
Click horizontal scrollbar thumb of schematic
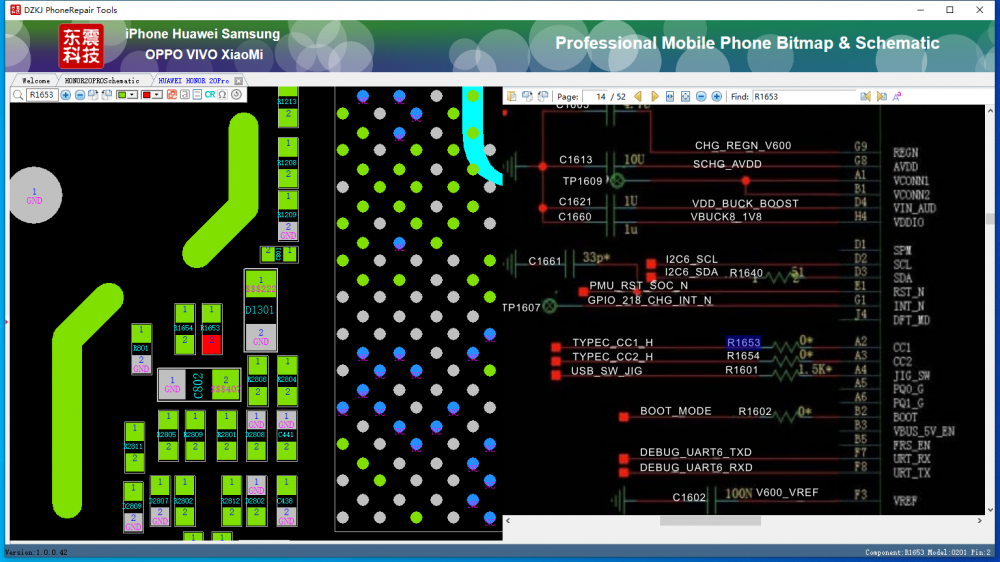tap(710, 521)
